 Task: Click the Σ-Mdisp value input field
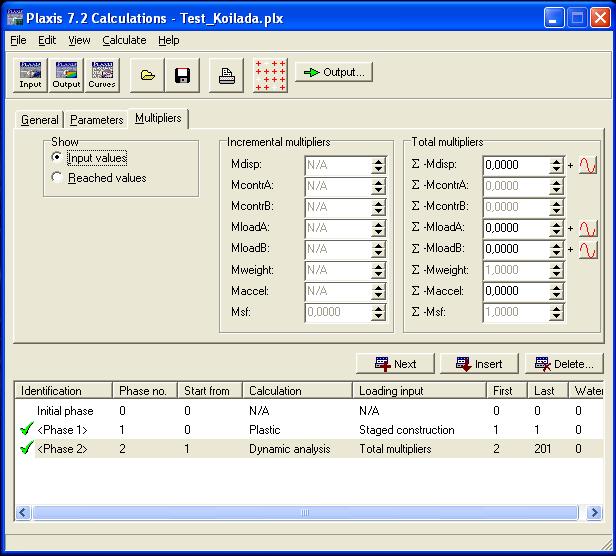click(x=516, y=165)
